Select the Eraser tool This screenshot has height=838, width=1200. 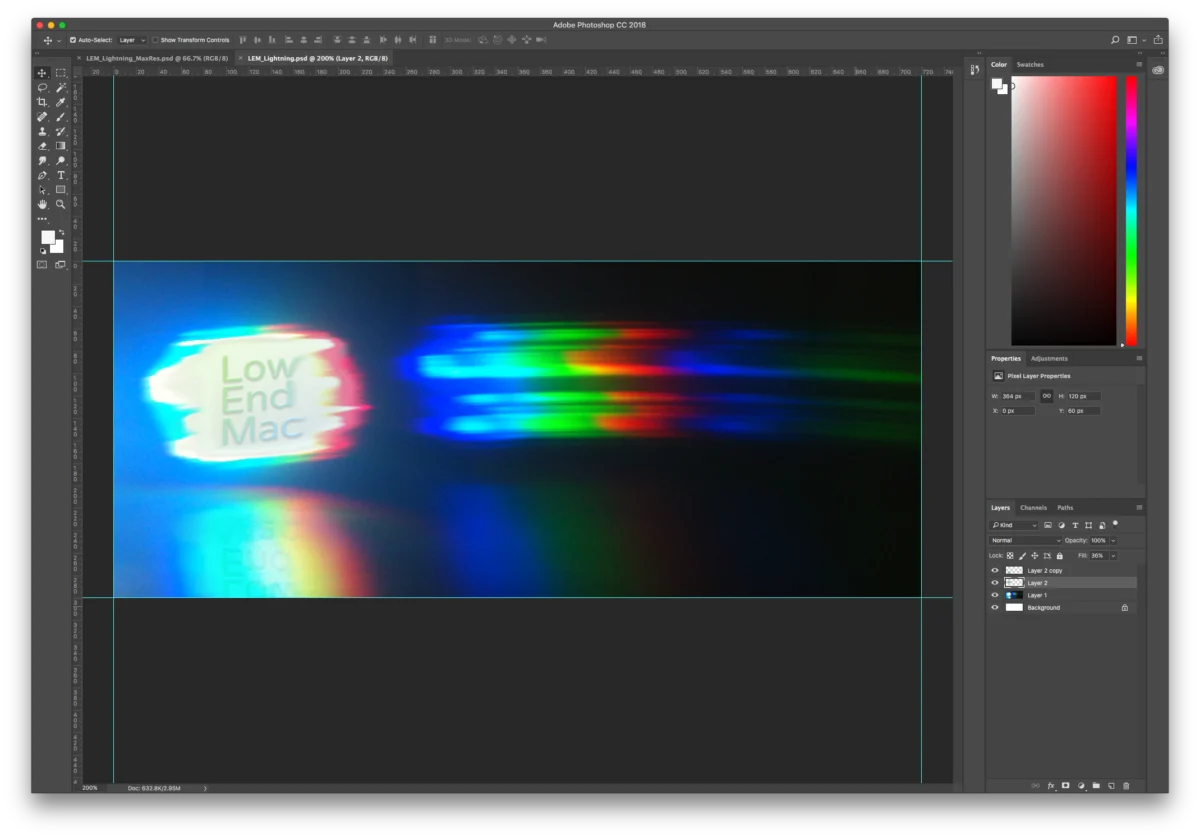(x=42, y=146)
